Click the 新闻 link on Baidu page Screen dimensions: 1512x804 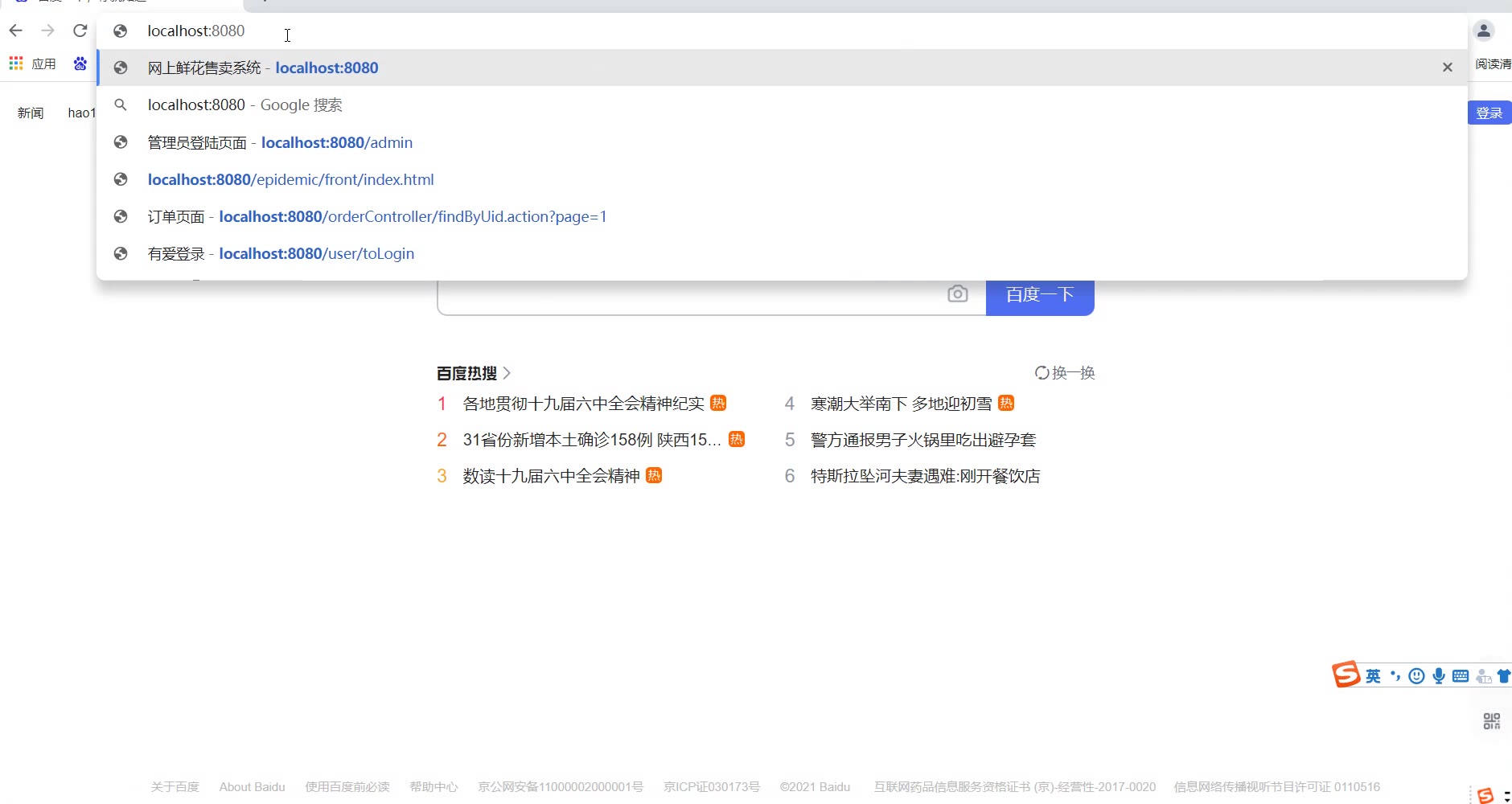click(x=31, y=113)
